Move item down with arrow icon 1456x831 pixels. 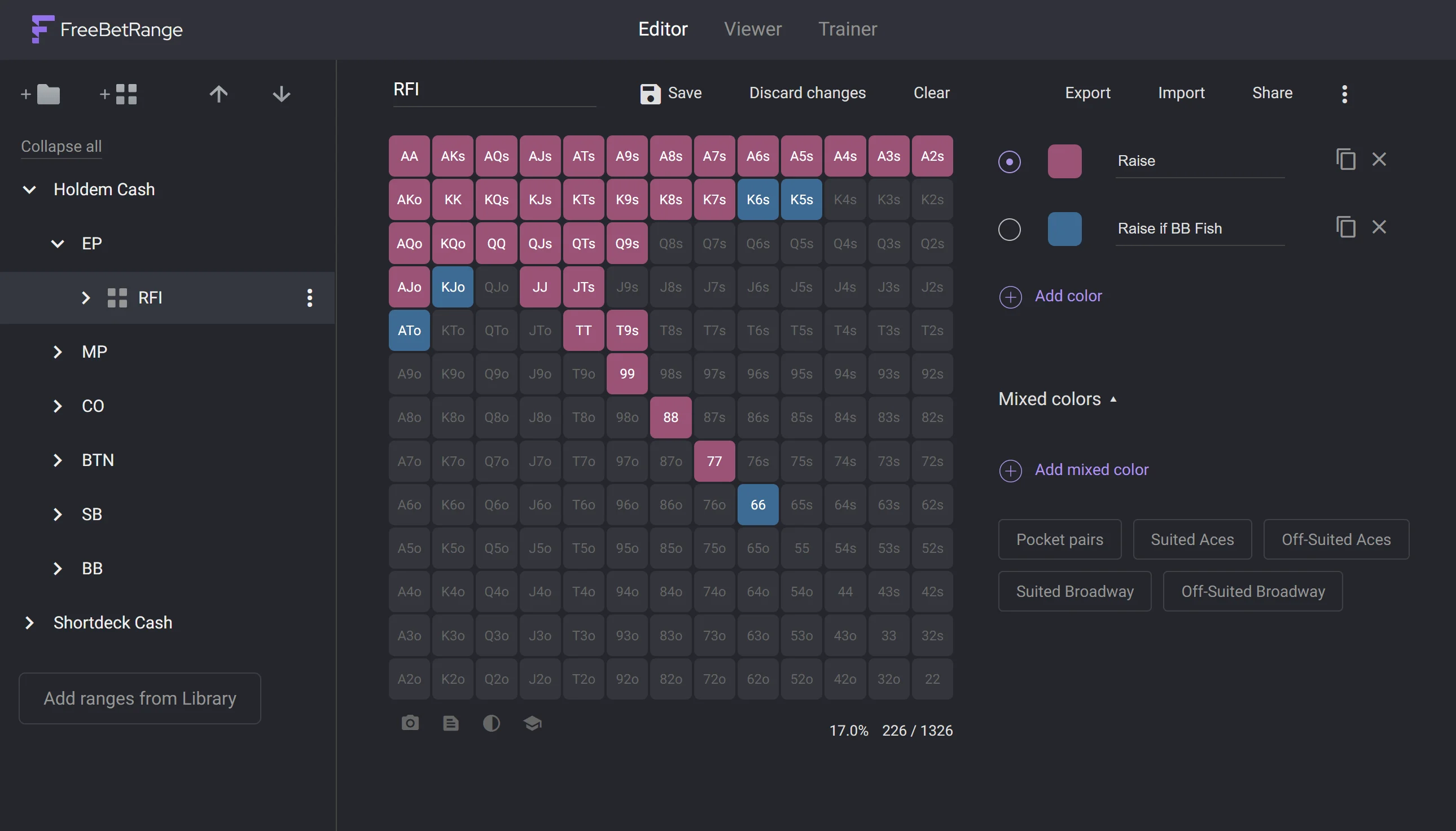pyautogui.click(x=282, y=94)
